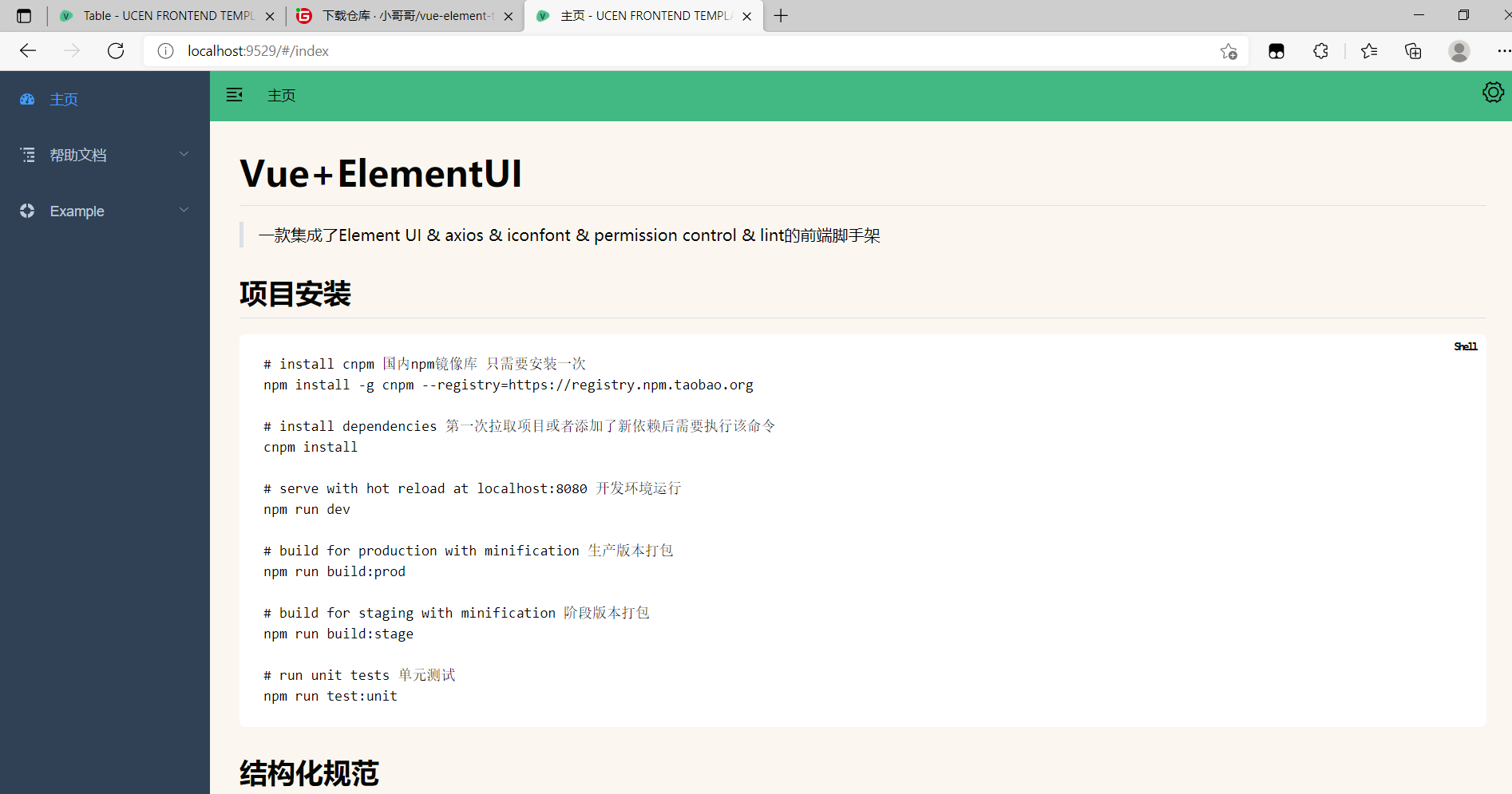Viewport: 1512px width, 794px height.
Task: Close the Table - UCEN FRONTEND tab
Action: (x=270, y=16)
